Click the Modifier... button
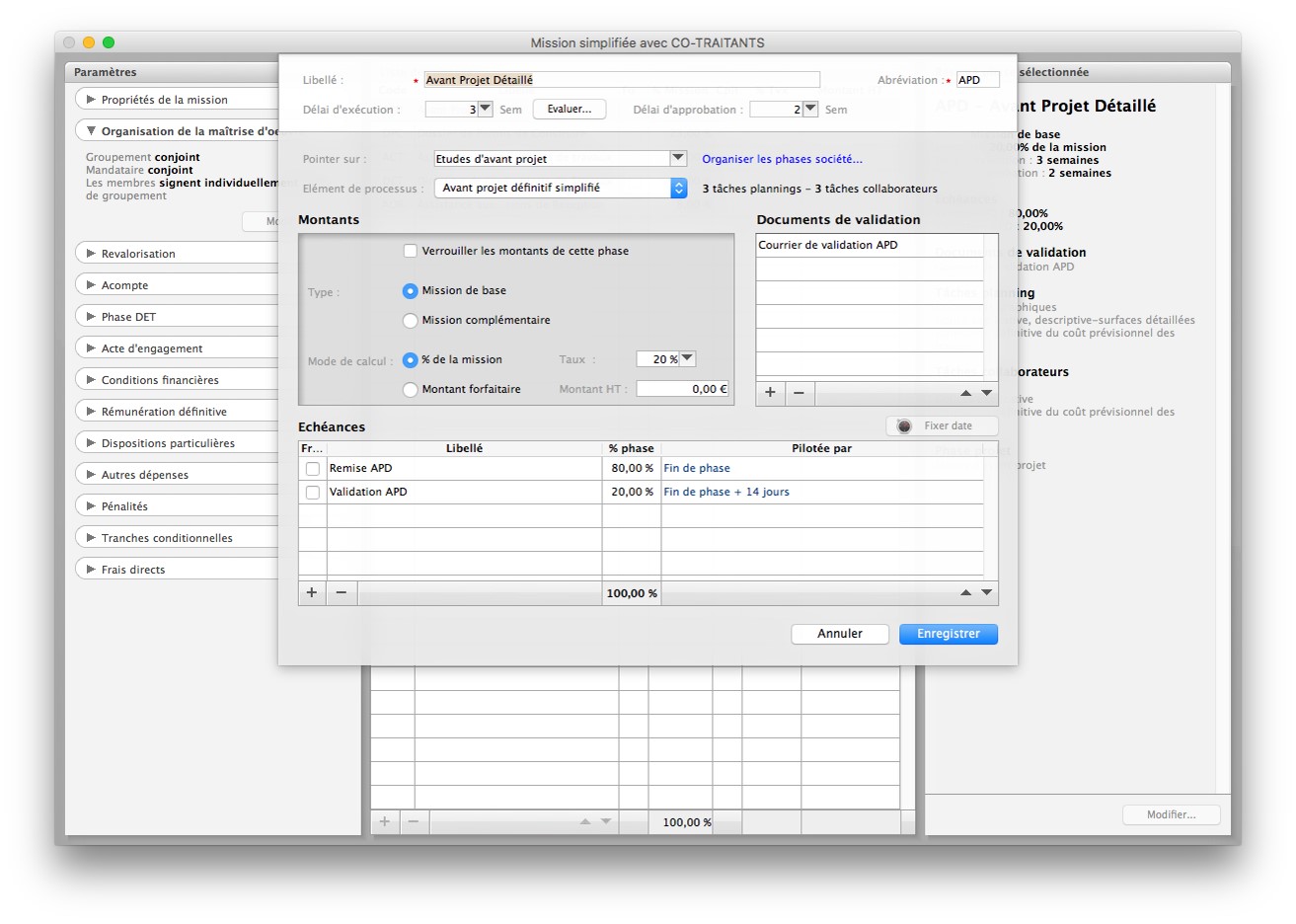Screen dimensions: 1296x924 pyautogui.click(x=1172, y=814)
